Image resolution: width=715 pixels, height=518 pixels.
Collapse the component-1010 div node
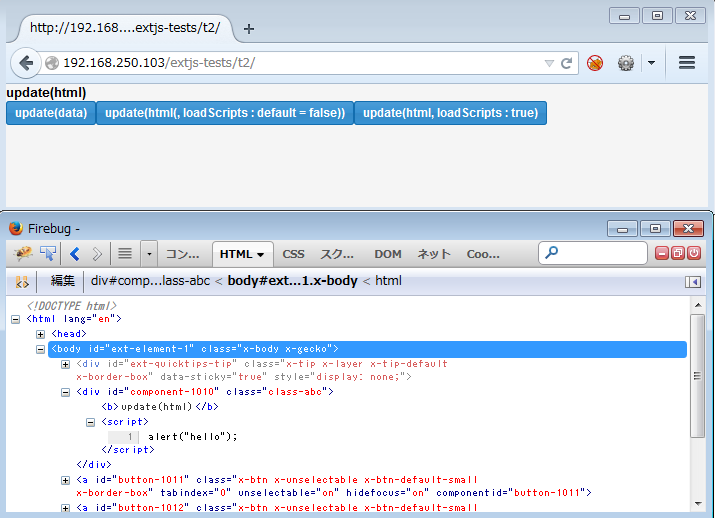(66, 392)
